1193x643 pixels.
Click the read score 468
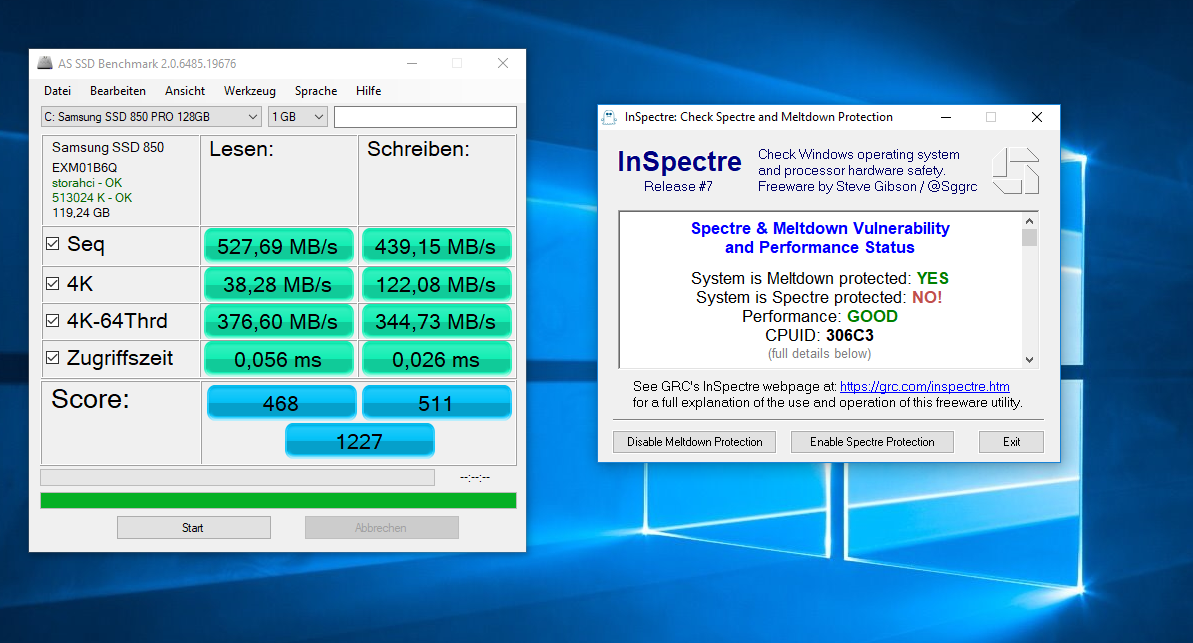pyautogui.click(x=281, y=403)
